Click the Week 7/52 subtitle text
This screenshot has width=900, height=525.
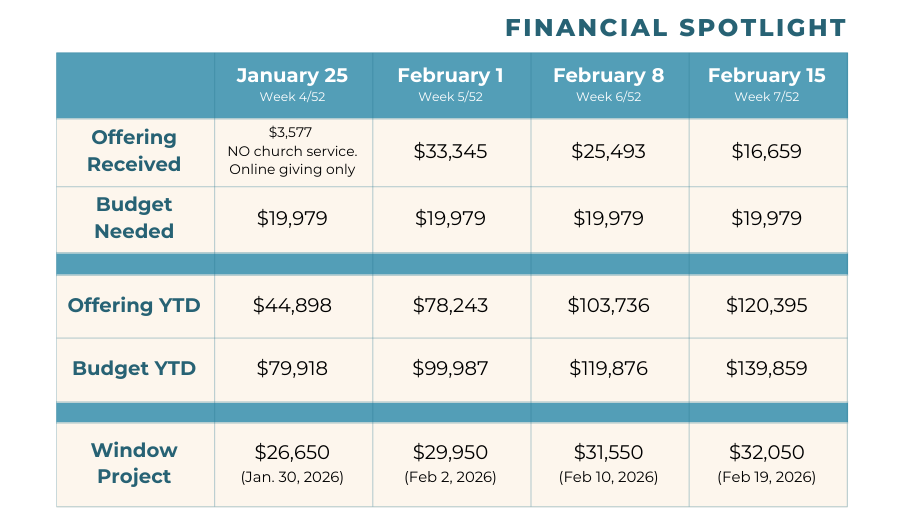[x=766, y=97]
